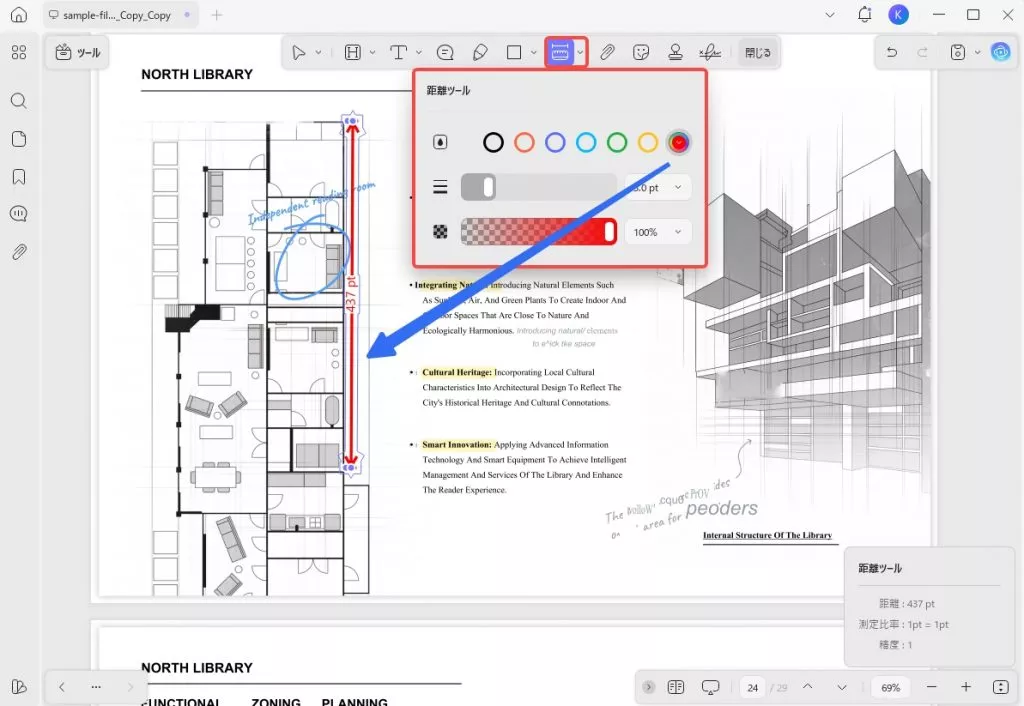This screenshot has height=706, width=1024.
Task: Open the line thickness pt dropdown
Action: (x=658, y=187)
